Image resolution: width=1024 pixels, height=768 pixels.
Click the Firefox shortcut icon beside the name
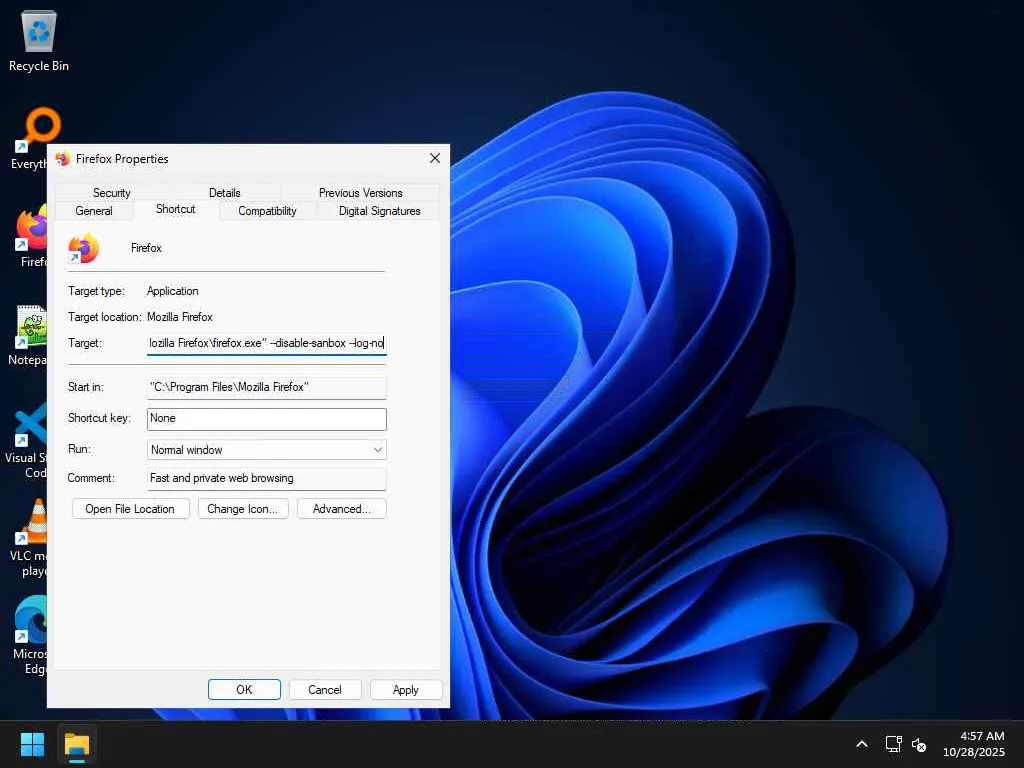pos(84,248)
